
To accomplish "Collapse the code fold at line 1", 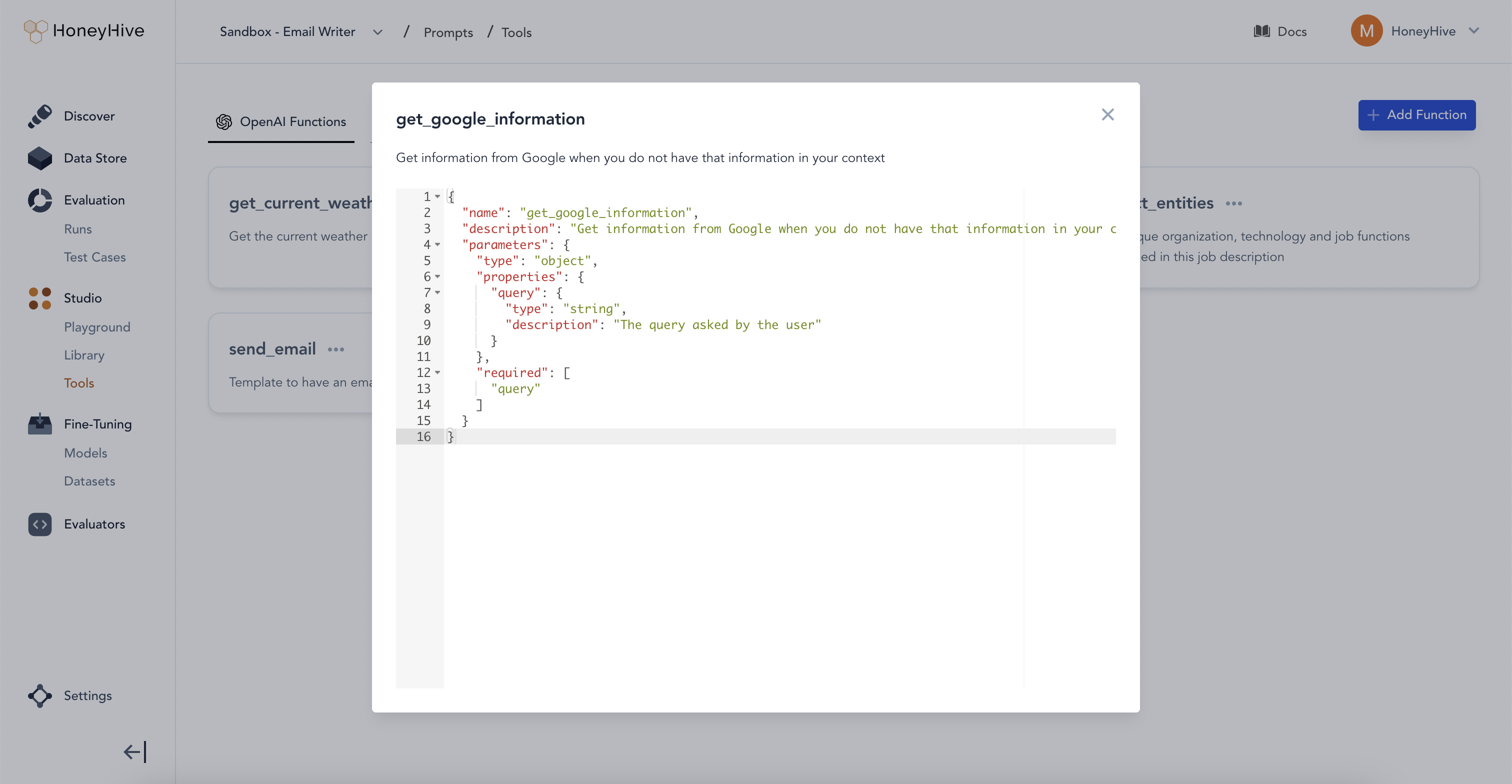I will point(438,196).
